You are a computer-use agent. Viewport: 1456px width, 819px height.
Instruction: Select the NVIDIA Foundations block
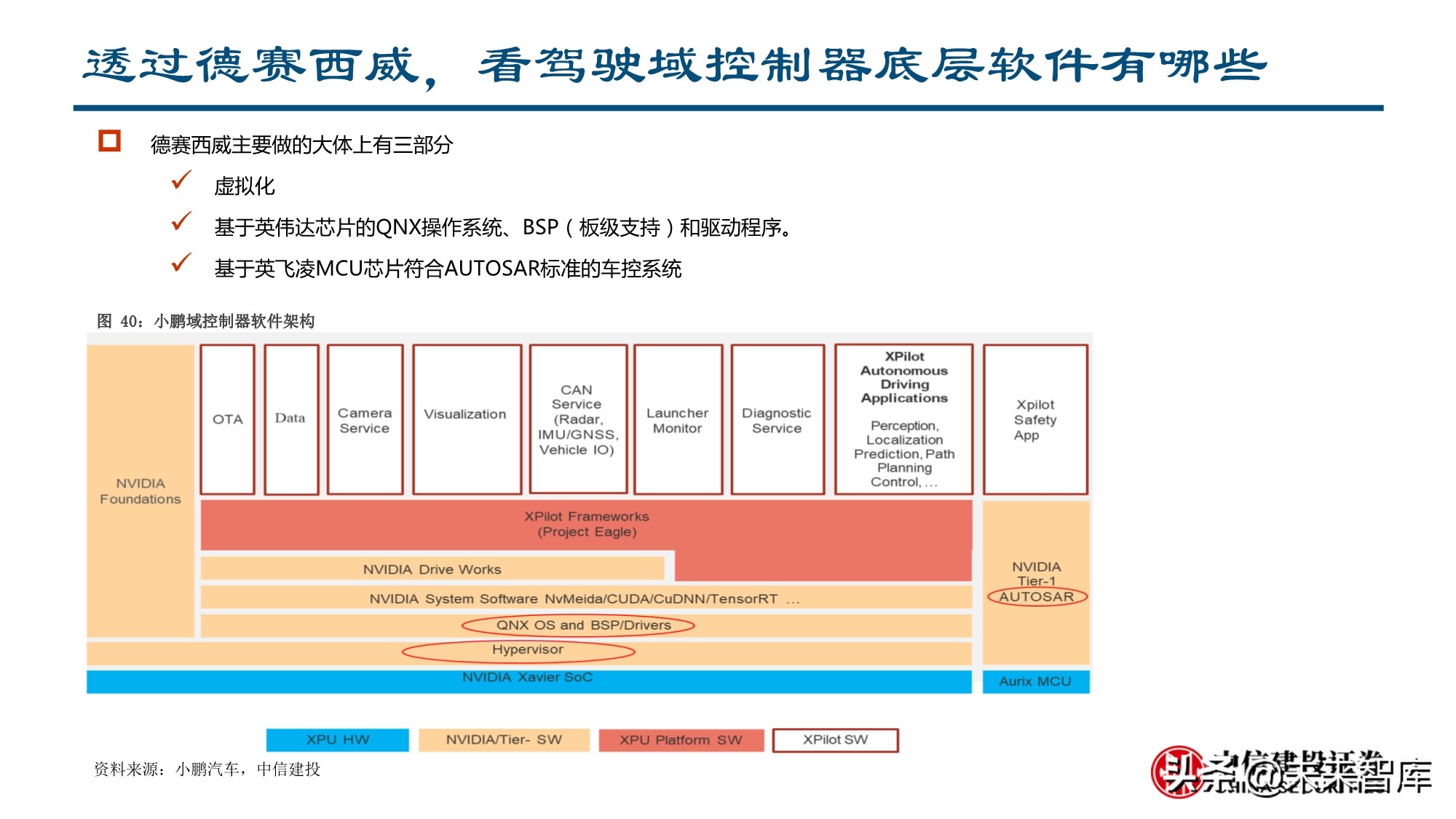click(141, 491)
